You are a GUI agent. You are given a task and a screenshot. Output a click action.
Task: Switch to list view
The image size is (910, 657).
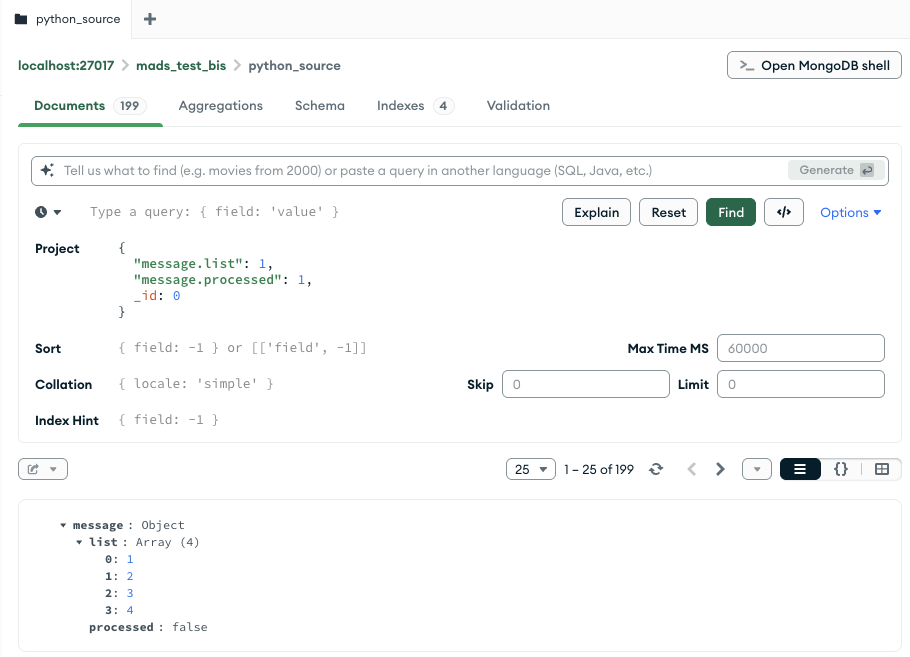800,469
